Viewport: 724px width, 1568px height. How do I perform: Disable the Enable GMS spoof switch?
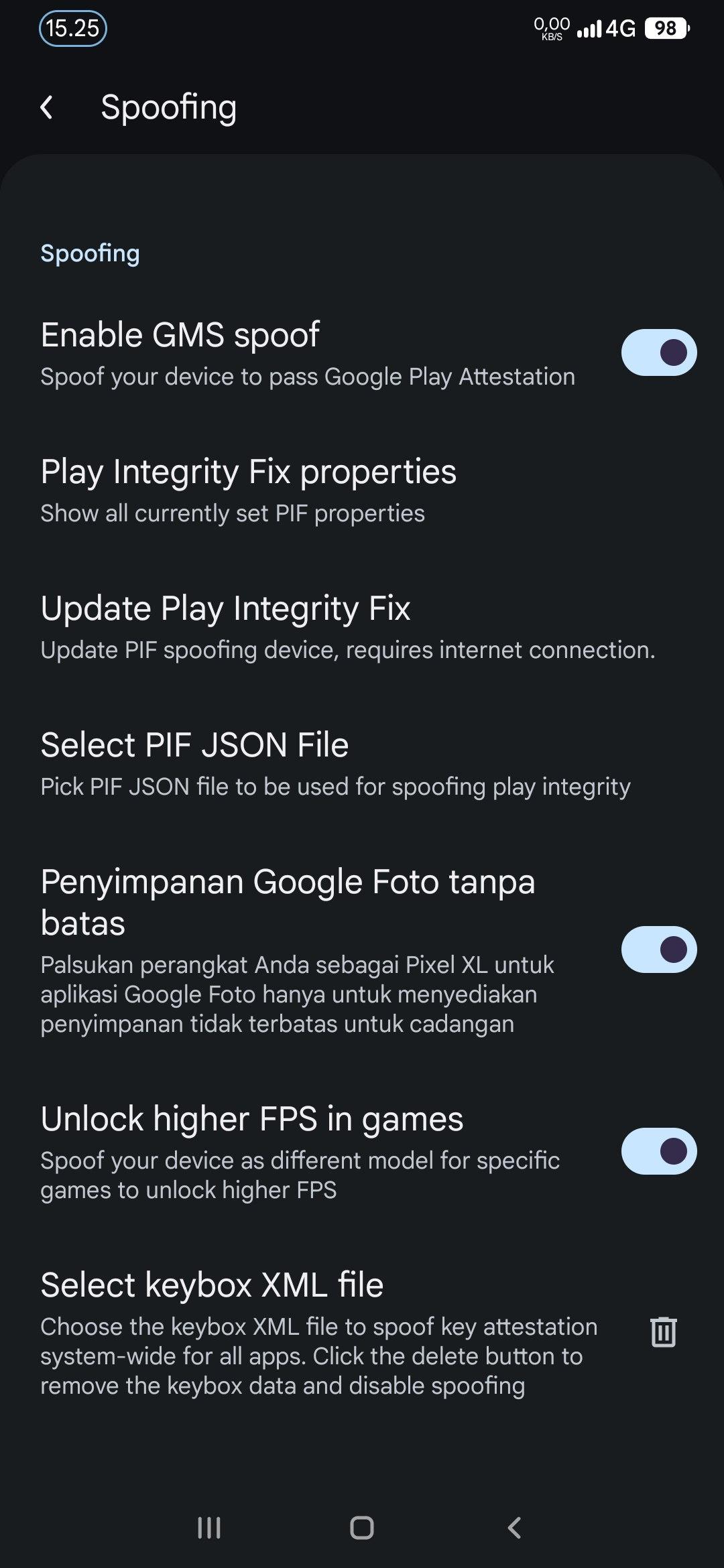pyautogui.click(x=658, y=352)
